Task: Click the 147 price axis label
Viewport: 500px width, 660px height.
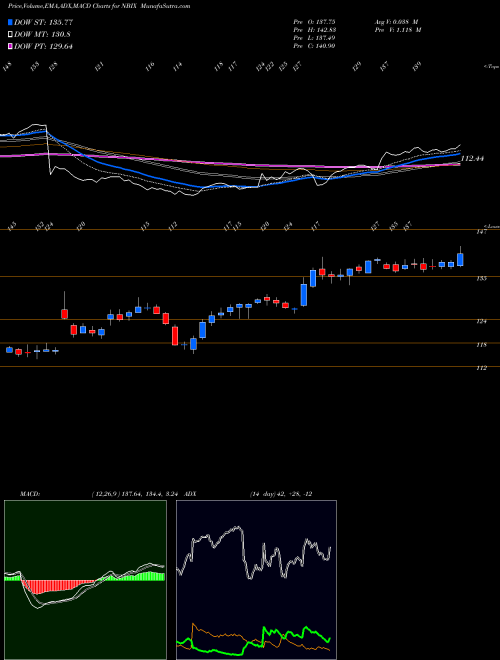Action: (482, 232)
